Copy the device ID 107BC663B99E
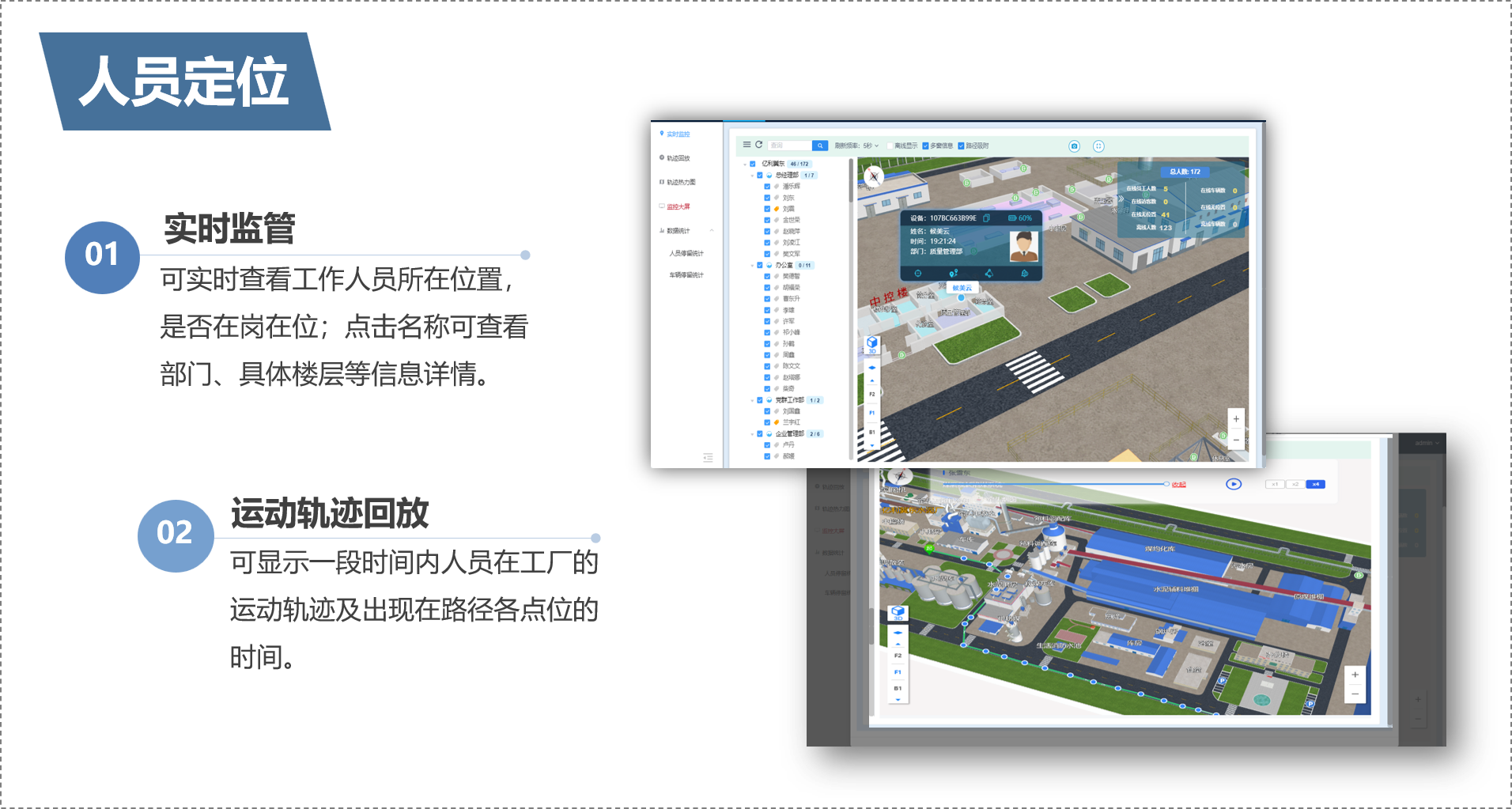Image resolution: width=1512 pixels, height=809 pixels. pos(986,218)
